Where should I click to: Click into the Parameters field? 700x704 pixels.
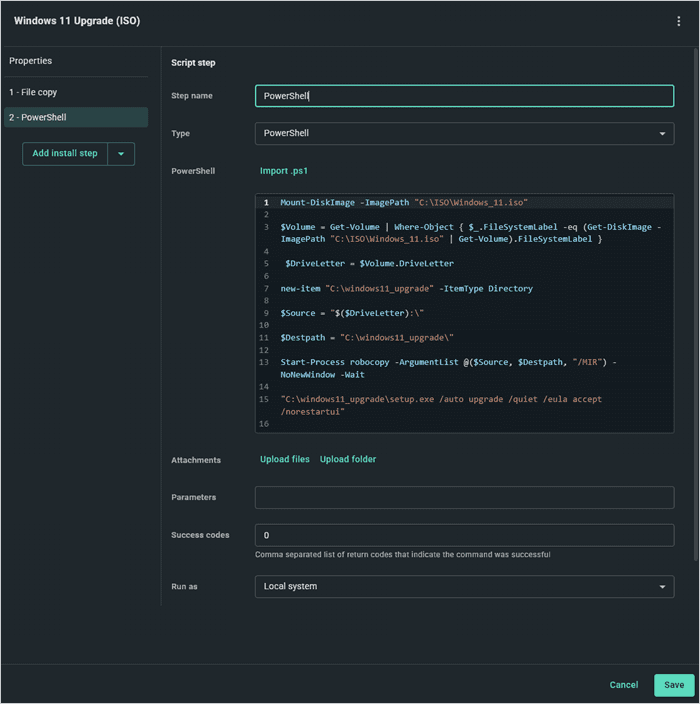pos(464,497)
